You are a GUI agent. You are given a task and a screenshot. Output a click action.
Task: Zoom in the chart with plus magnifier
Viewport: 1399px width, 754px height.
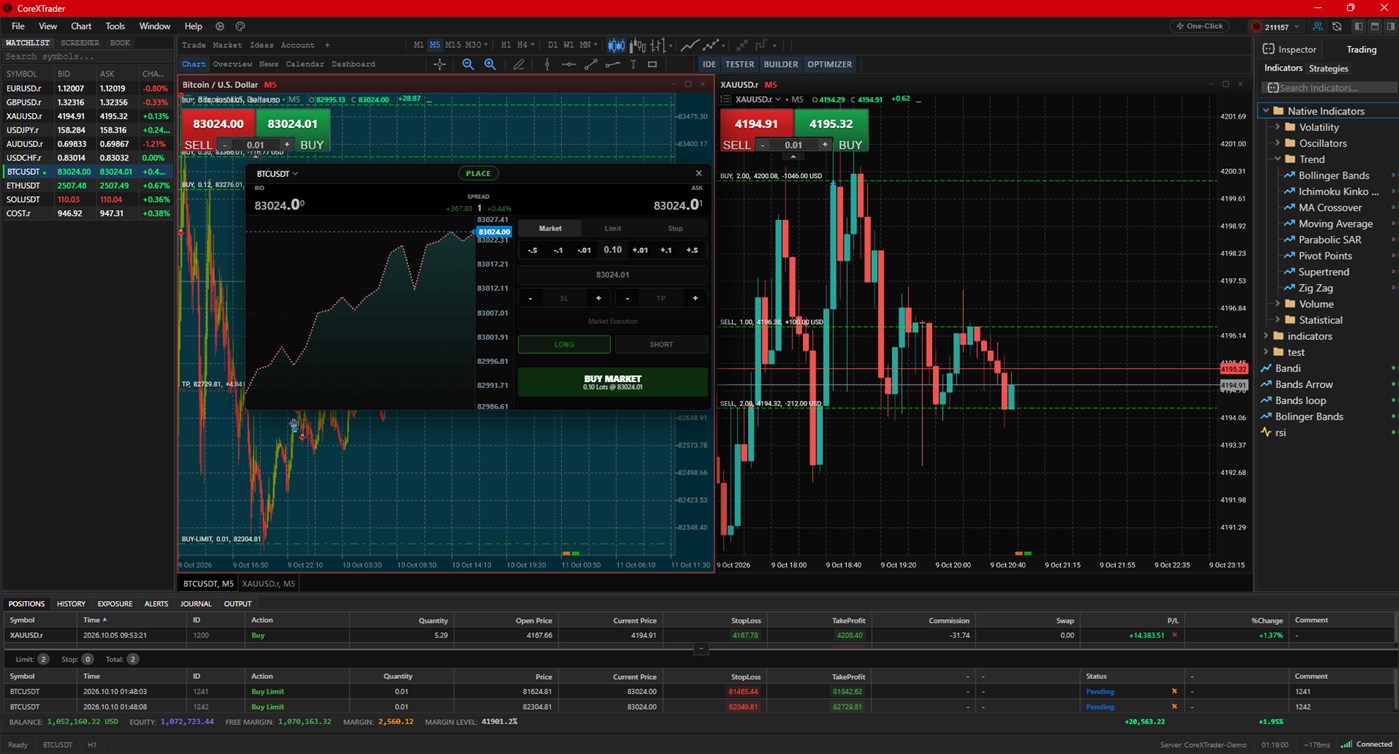(x=490, y=64)
